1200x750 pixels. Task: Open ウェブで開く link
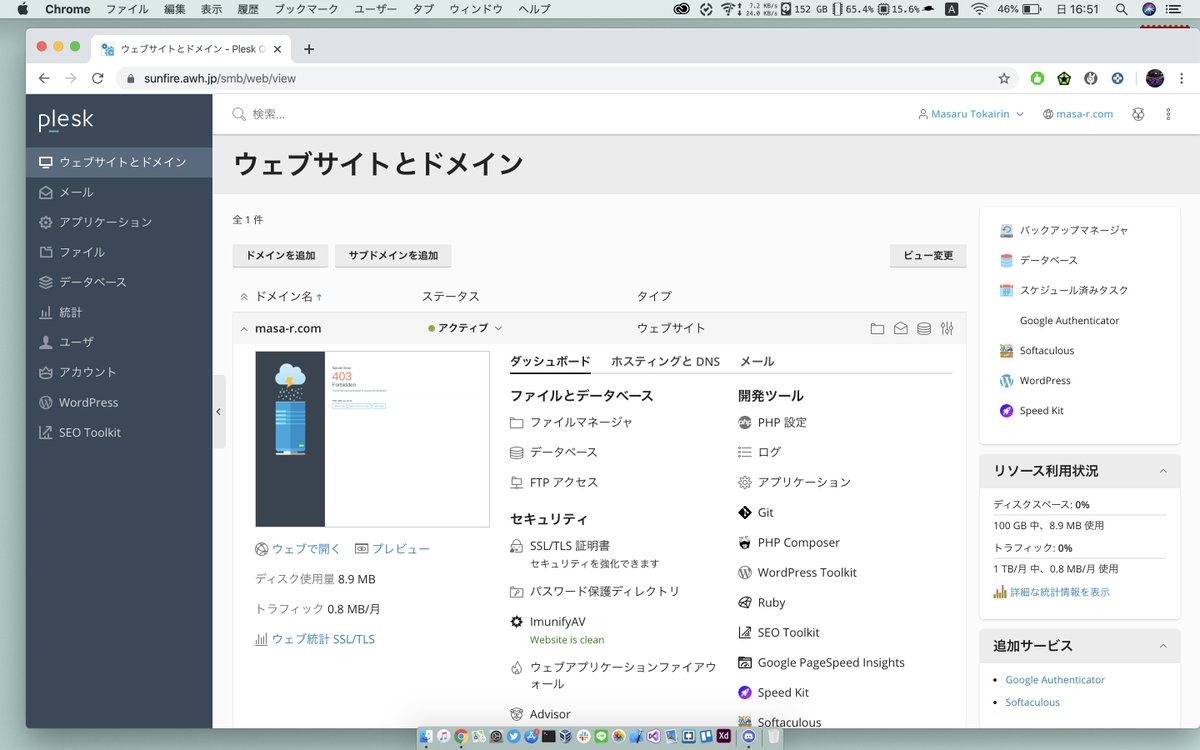(299, 549)
